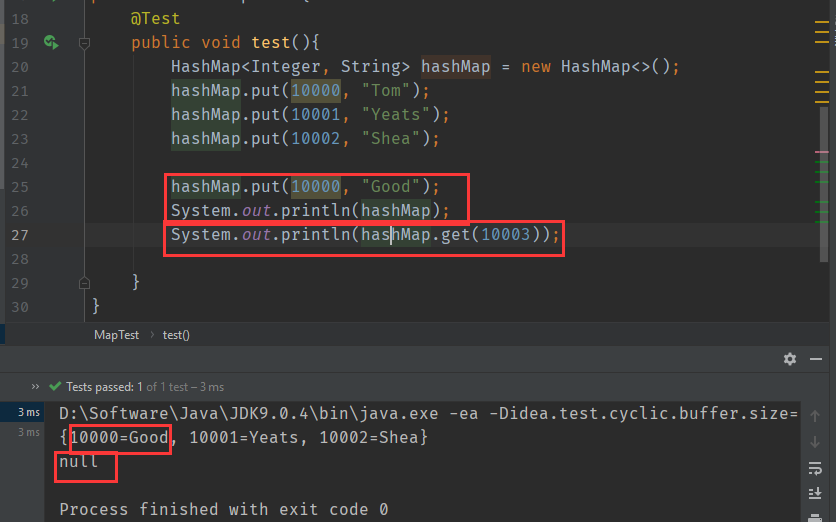The height and width of the screenshot is (522, 836).
Task: Click 10001=Yeats in the console output
Action: pyautogui.click(x=244, y=438)
